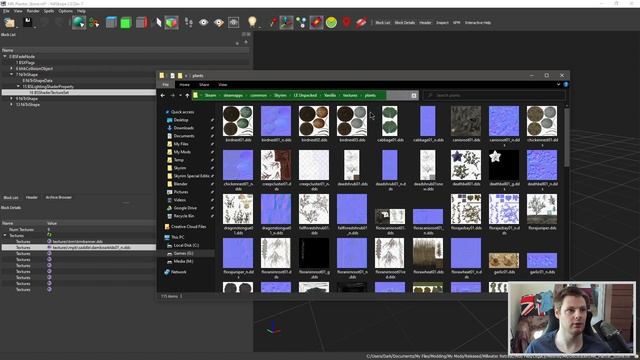Click the red striped eraser-like toolbar icon
This screenshot has height=360, width=640.
[x=361, y=22]
